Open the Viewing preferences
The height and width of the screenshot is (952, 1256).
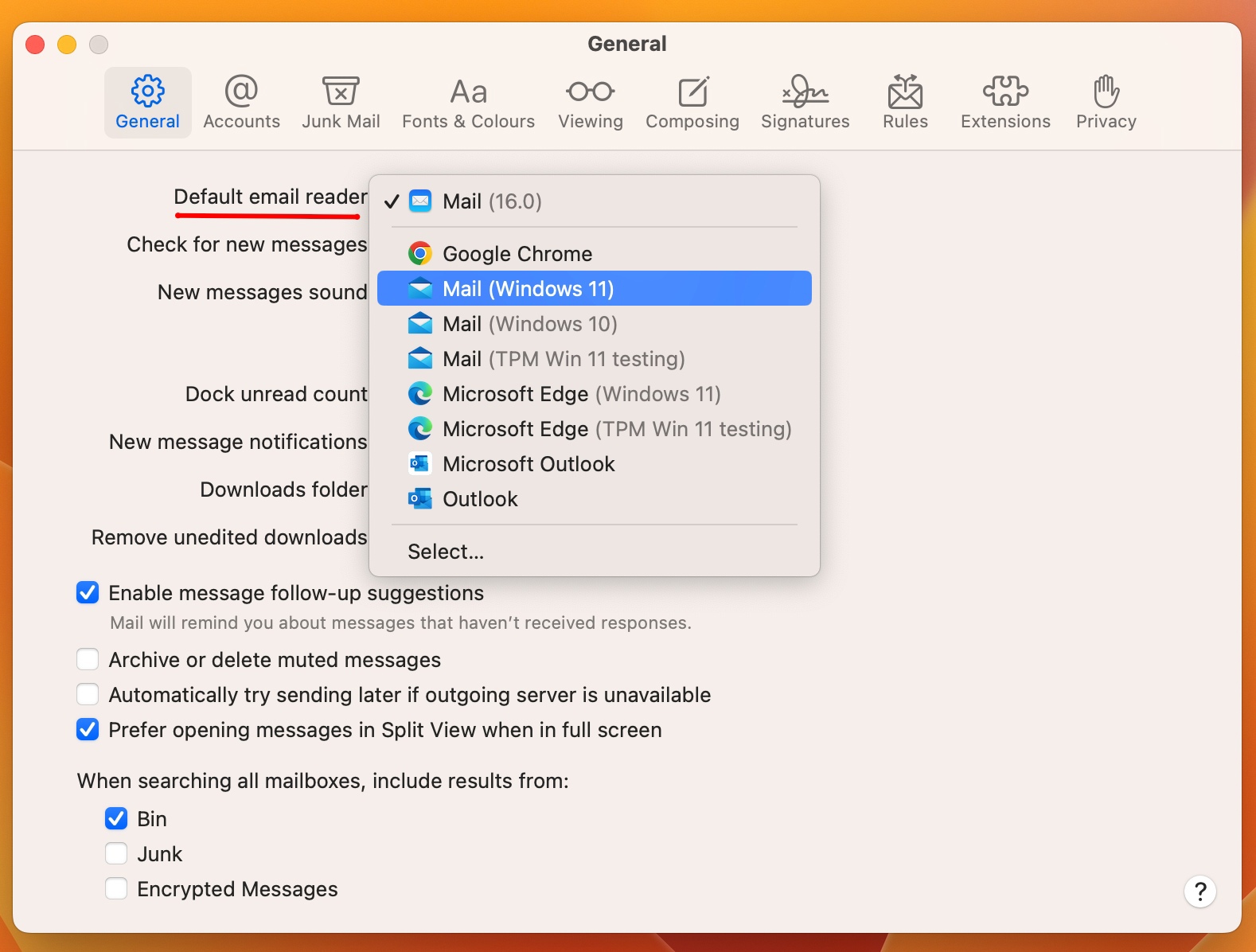[x=590, y=103]
